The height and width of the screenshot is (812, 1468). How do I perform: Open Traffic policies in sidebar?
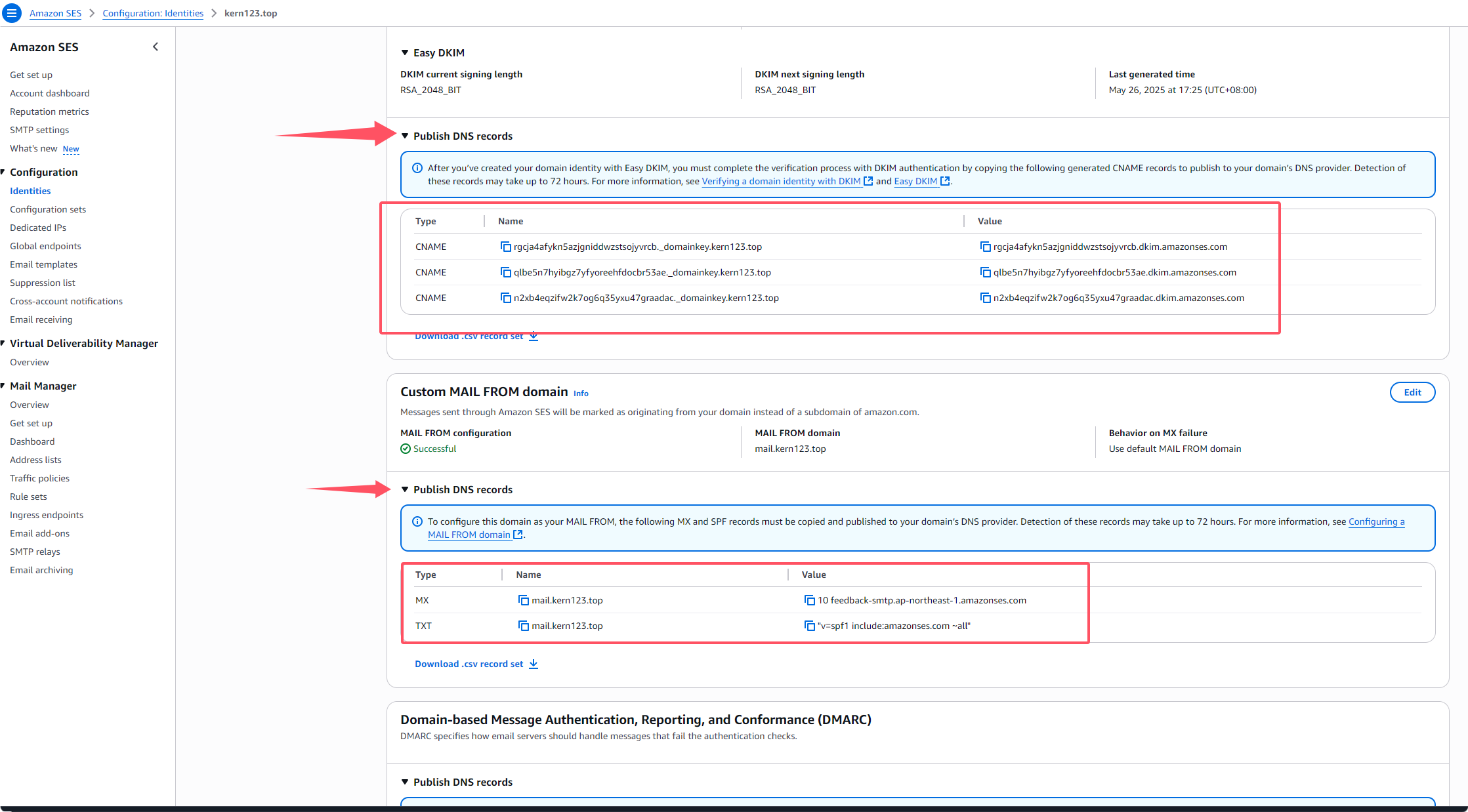tap(39, 478)
